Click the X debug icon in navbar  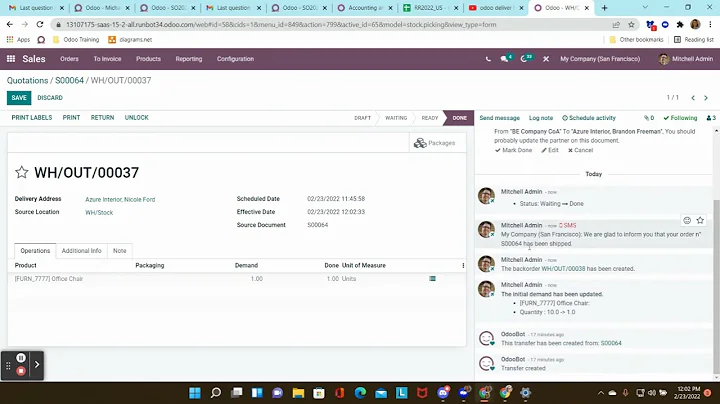click(546, 59)
